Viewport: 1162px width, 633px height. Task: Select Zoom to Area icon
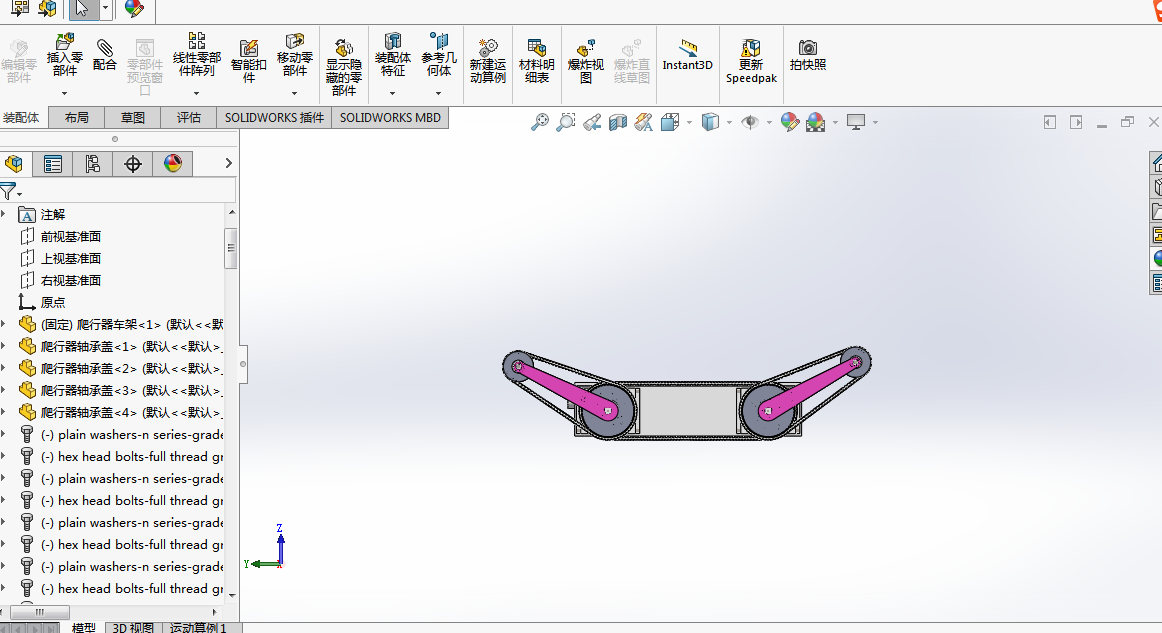tap(565, 122)
